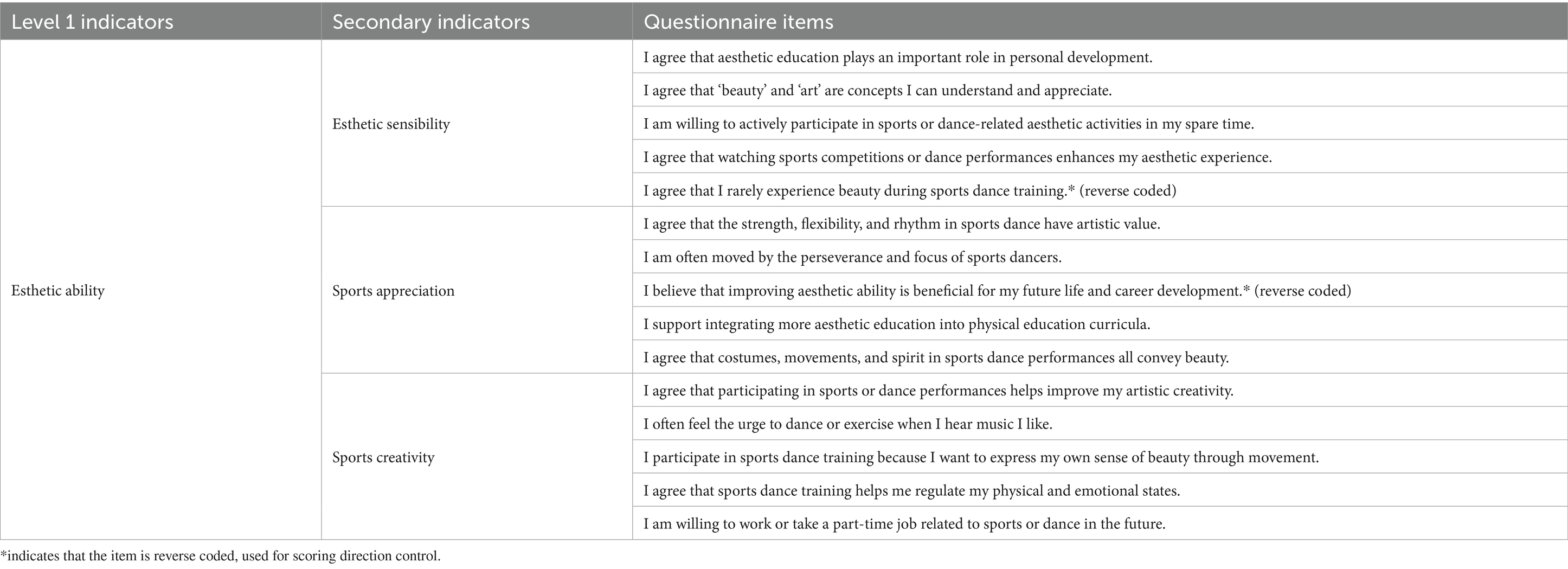Select the 'Esthetic sensibility' cell

tap(477, 124)
